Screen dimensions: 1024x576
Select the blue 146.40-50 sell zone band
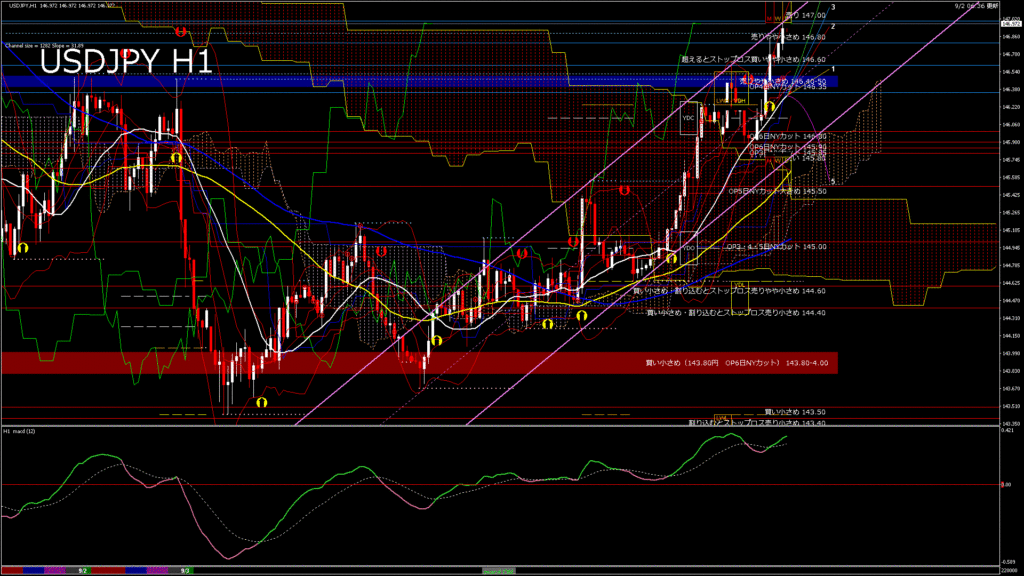(418, 82)
